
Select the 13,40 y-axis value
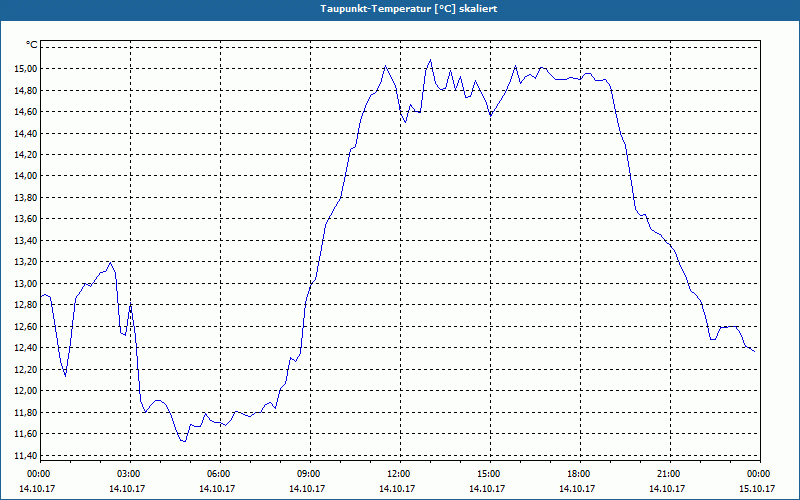pos(26,240)
